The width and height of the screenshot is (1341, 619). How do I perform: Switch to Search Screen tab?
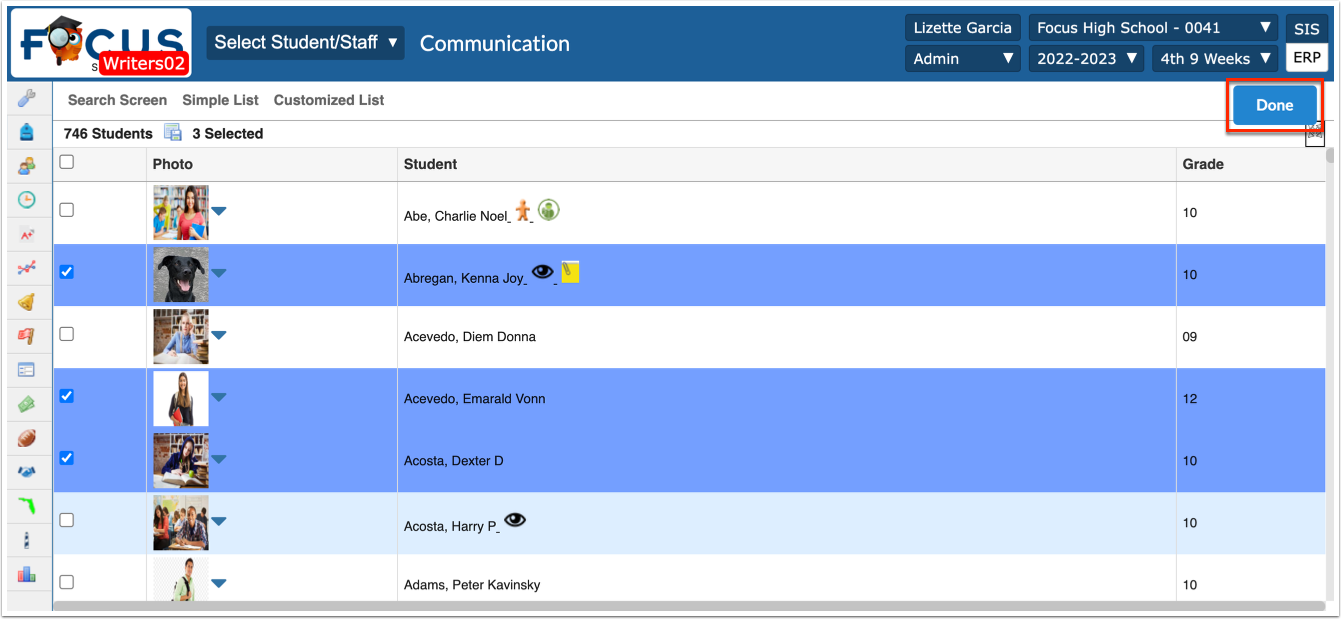point(117,100)
